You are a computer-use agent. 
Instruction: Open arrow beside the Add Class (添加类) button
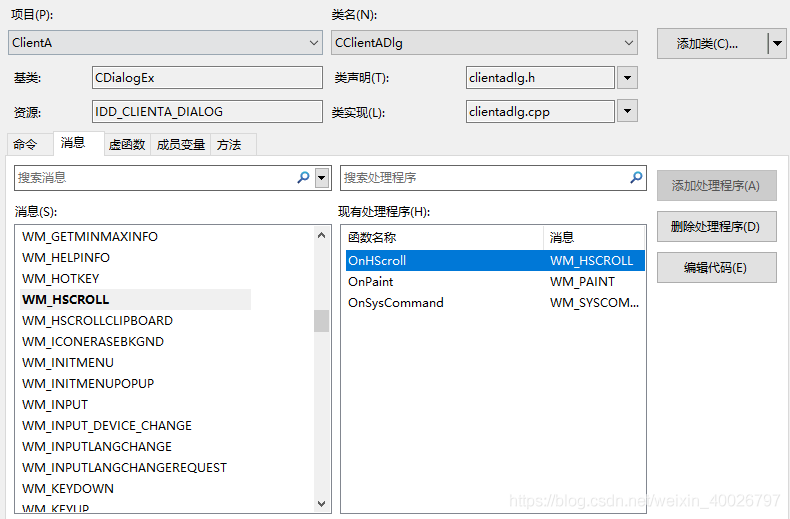(777, 44)
